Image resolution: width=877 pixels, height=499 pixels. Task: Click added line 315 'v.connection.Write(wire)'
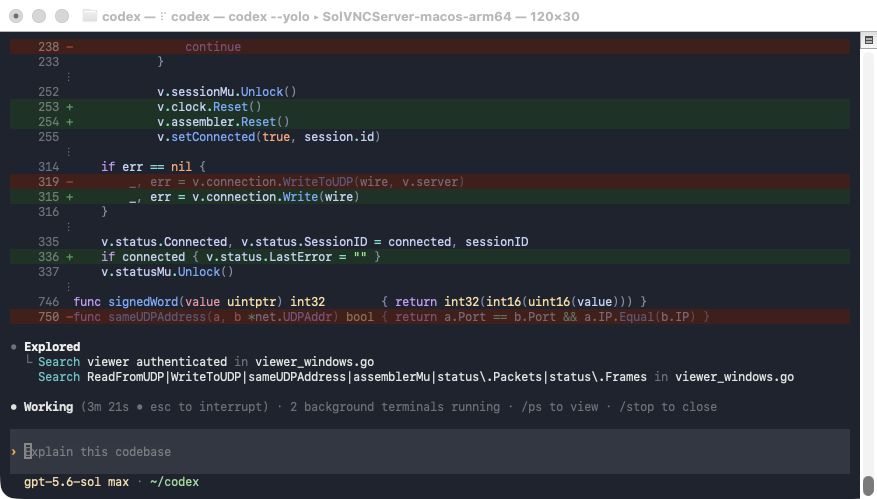point(430,197)
